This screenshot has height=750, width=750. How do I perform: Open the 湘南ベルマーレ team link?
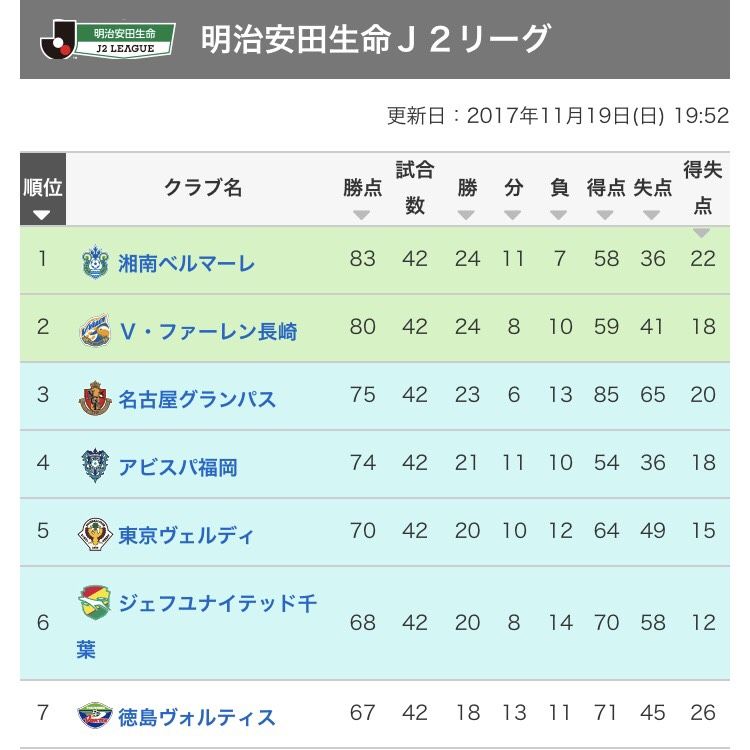point(187,263)
